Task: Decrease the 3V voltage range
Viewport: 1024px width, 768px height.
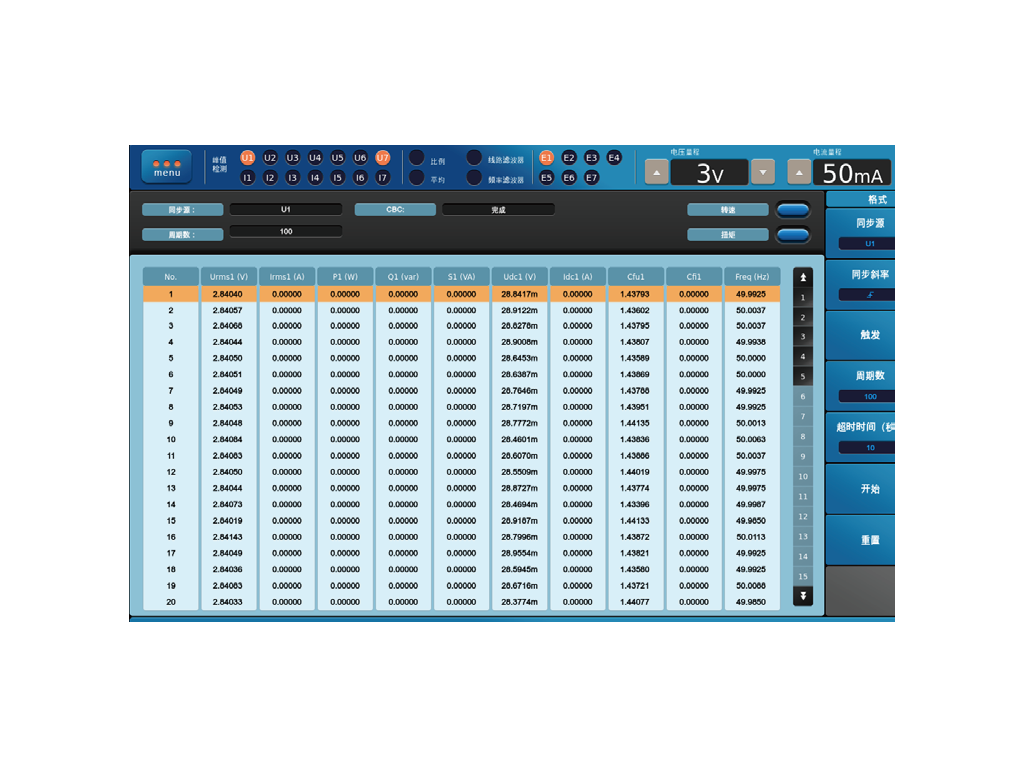Action: [763, 172]
